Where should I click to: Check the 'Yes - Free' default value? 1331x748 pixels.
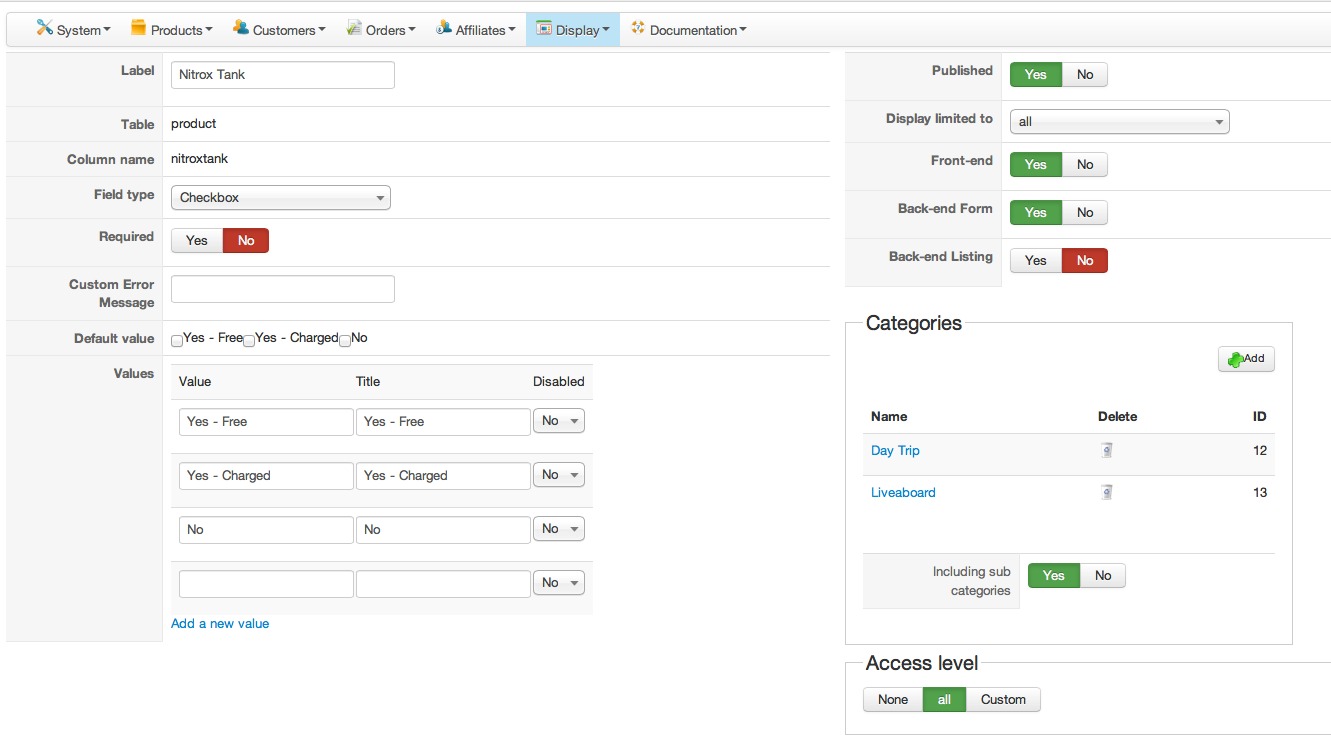177,341
